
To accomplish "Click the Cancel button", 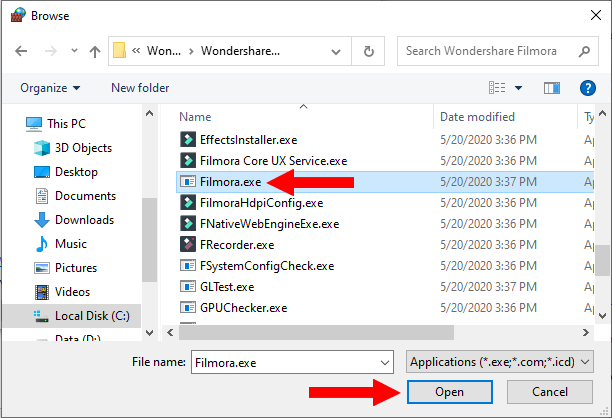I will pyautogui.click(x=550, y=392).
